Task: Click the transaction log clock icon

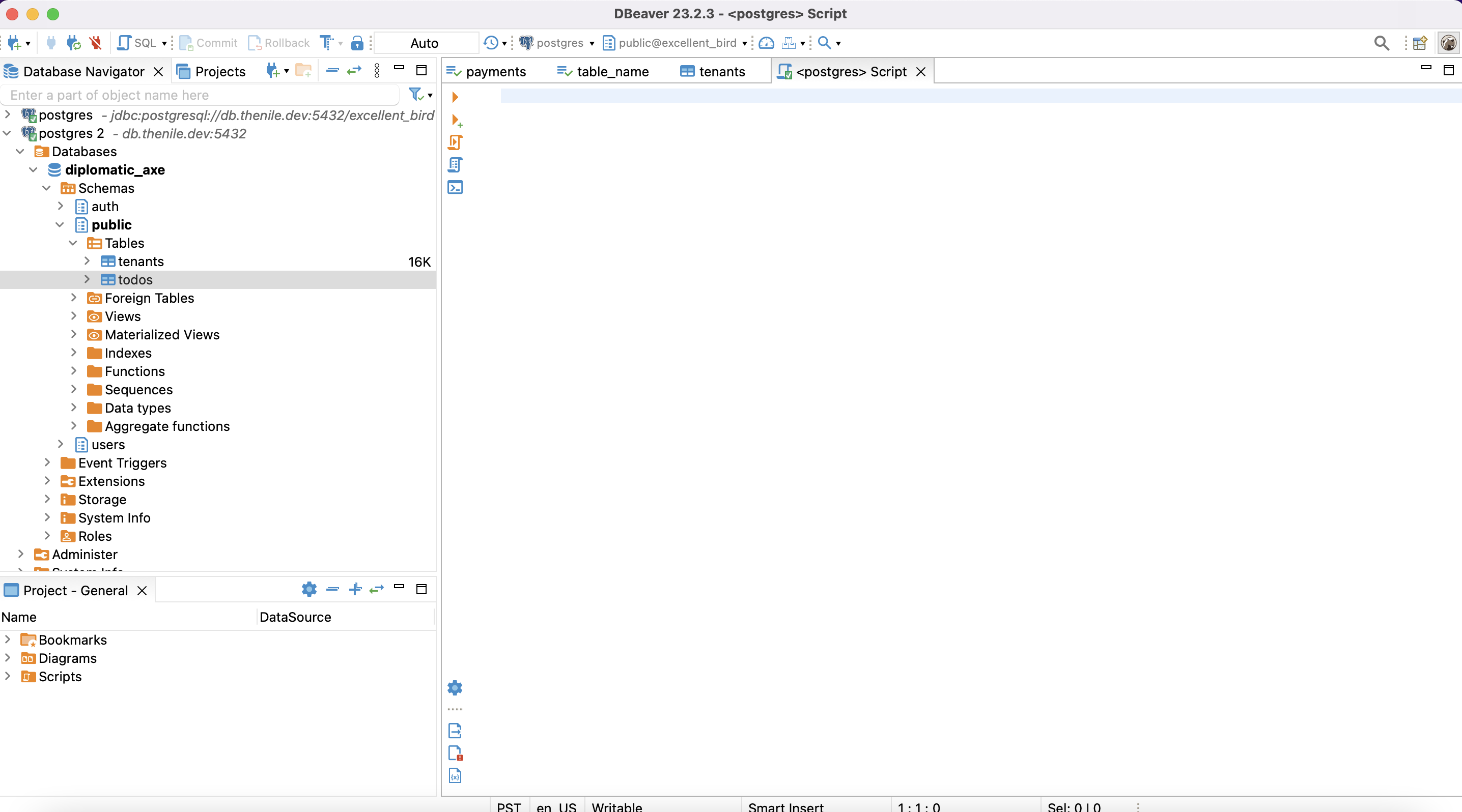Action: pyautogui.click(x=490, y=43)
